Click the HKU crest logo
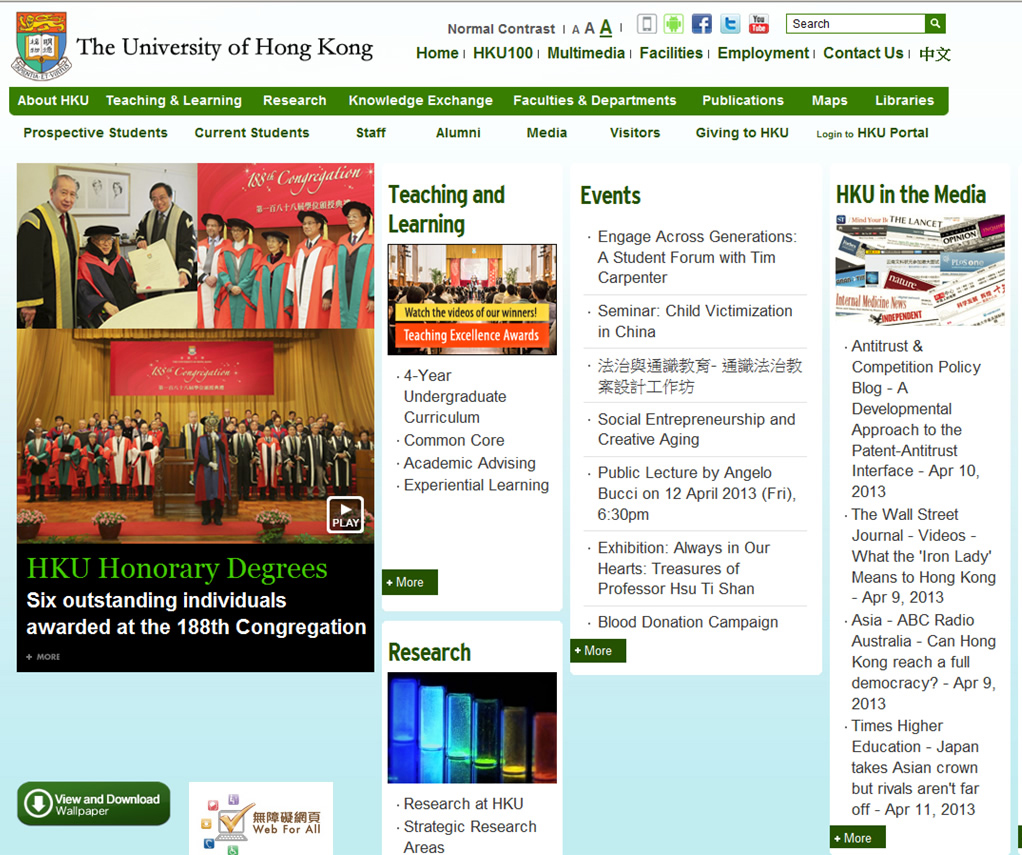The width and height of the screenshot is (1022, 855). coord(41,46)
